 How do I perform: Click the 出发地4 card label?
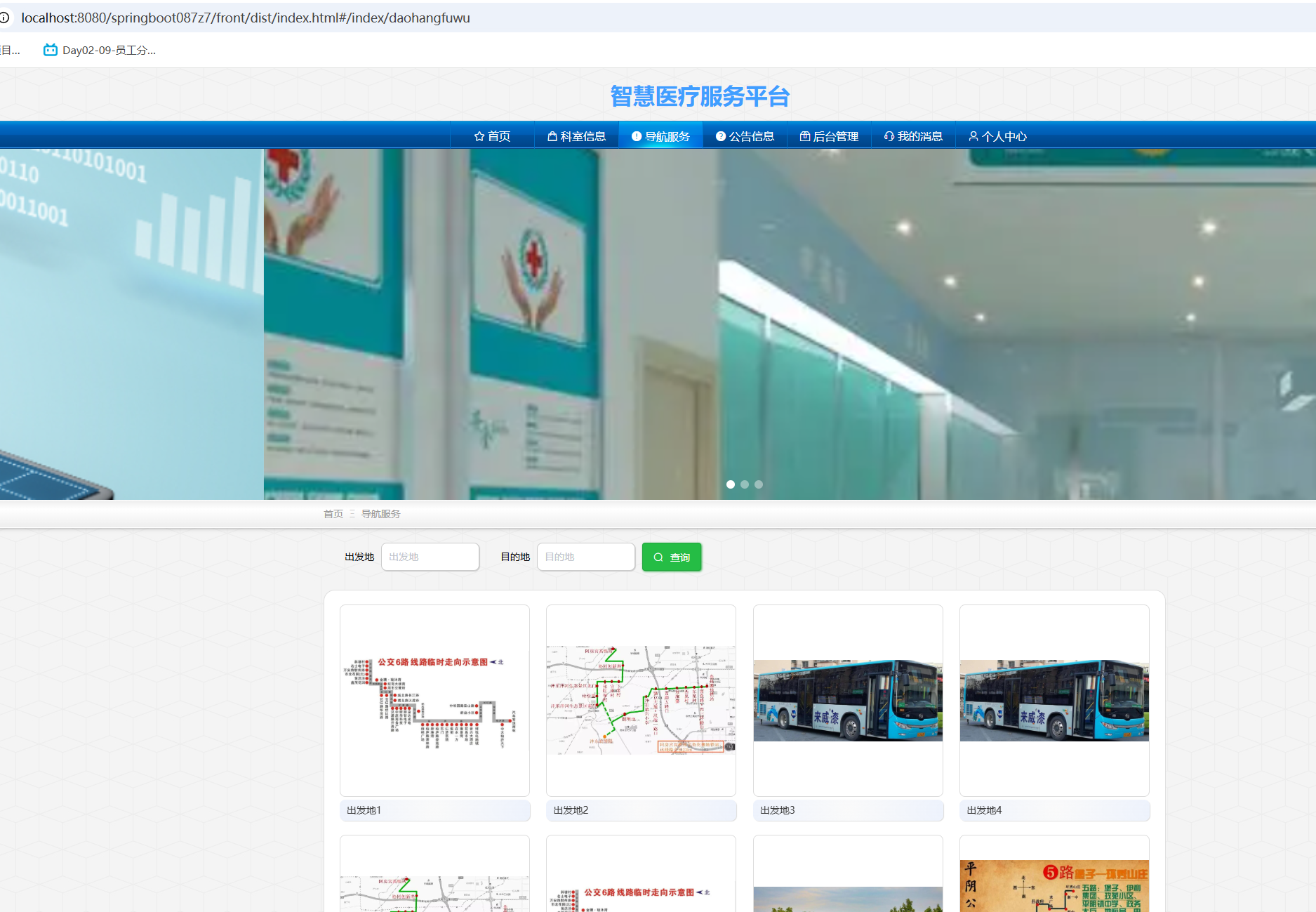coord(1054,810)
